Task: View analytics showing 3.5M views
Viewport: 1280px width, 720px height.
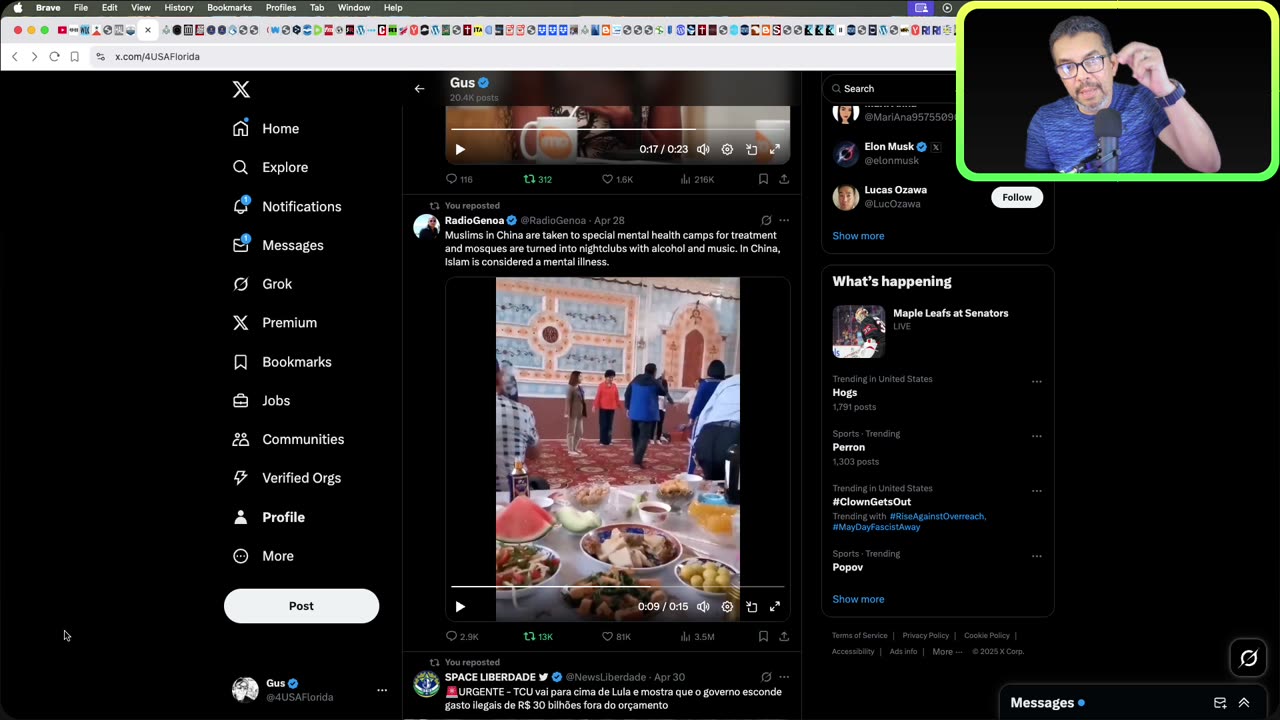Action: [x=697, y=636]
